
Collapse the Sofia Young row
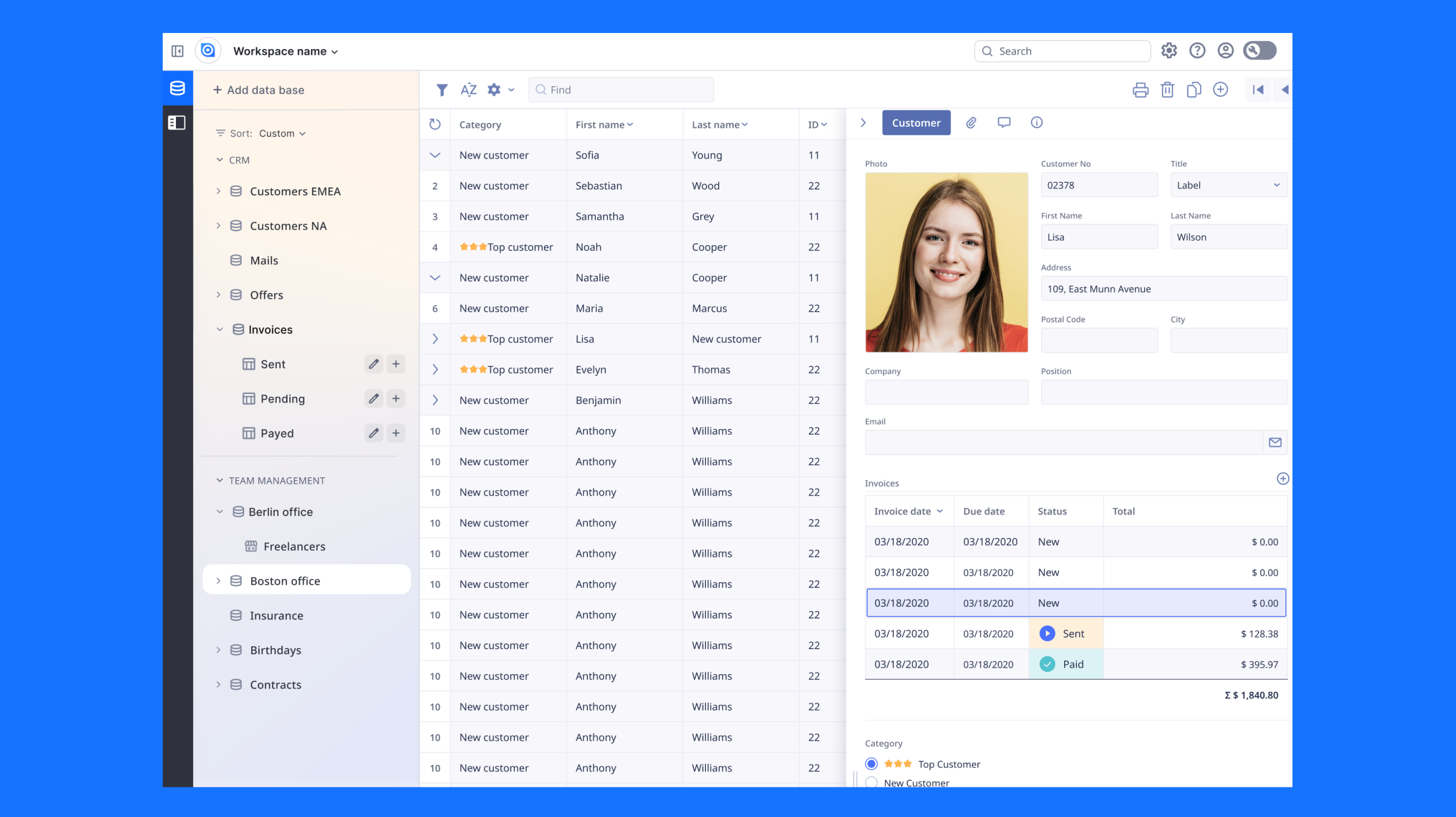coord(435,155)
